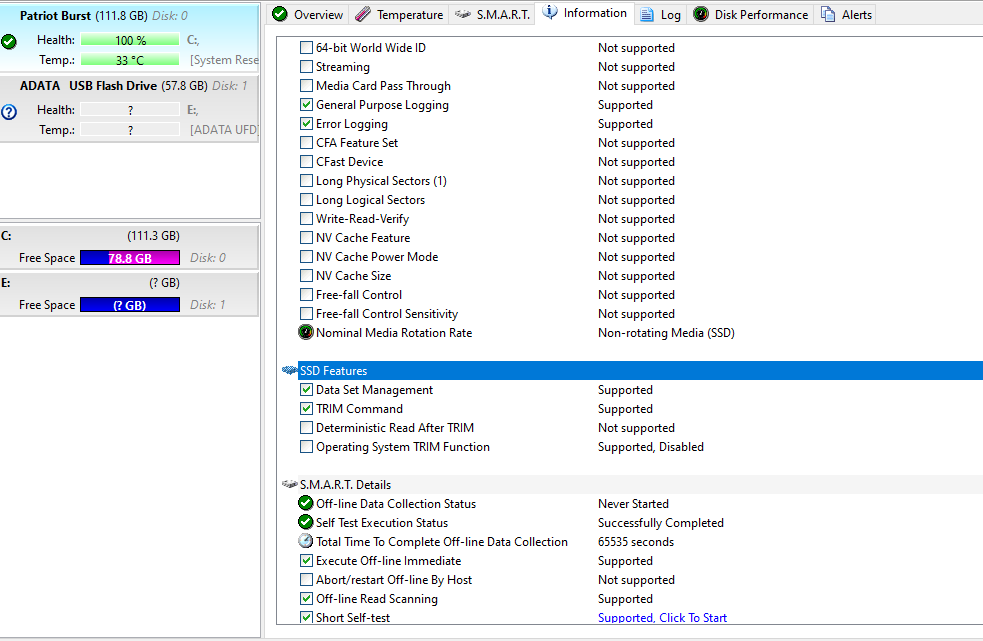Click the Disk Performance tab gauge icon

(700, 14)
